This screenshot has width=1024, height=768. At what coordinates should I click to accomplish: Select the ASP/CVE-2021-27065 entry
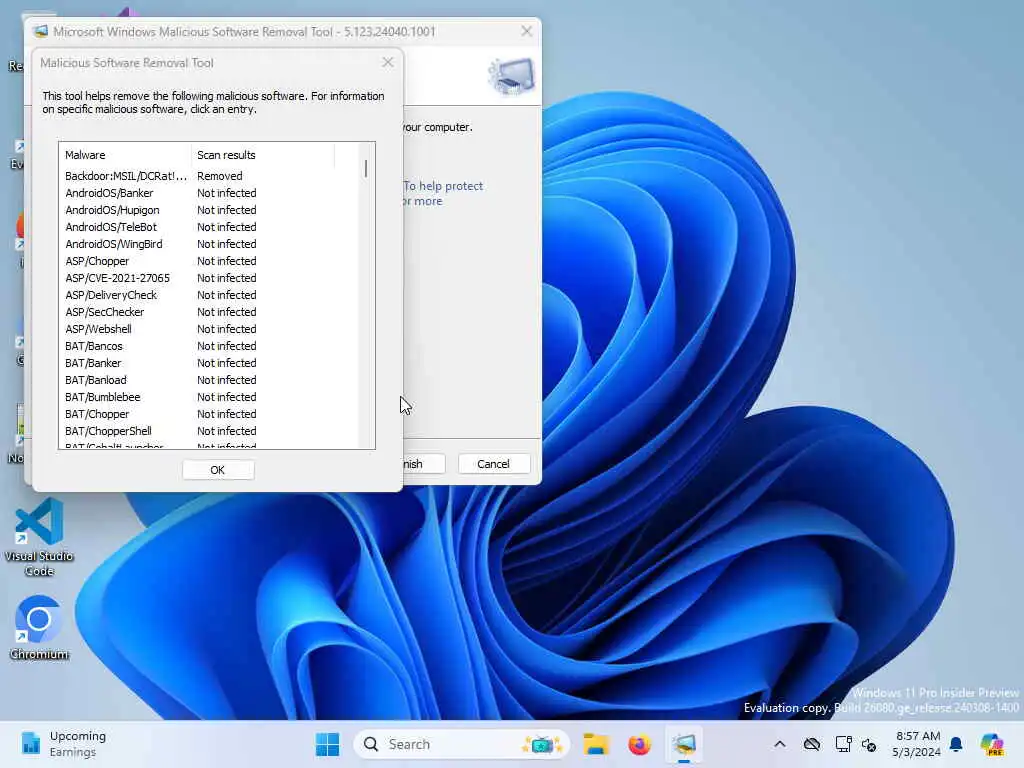coord(118,278)
